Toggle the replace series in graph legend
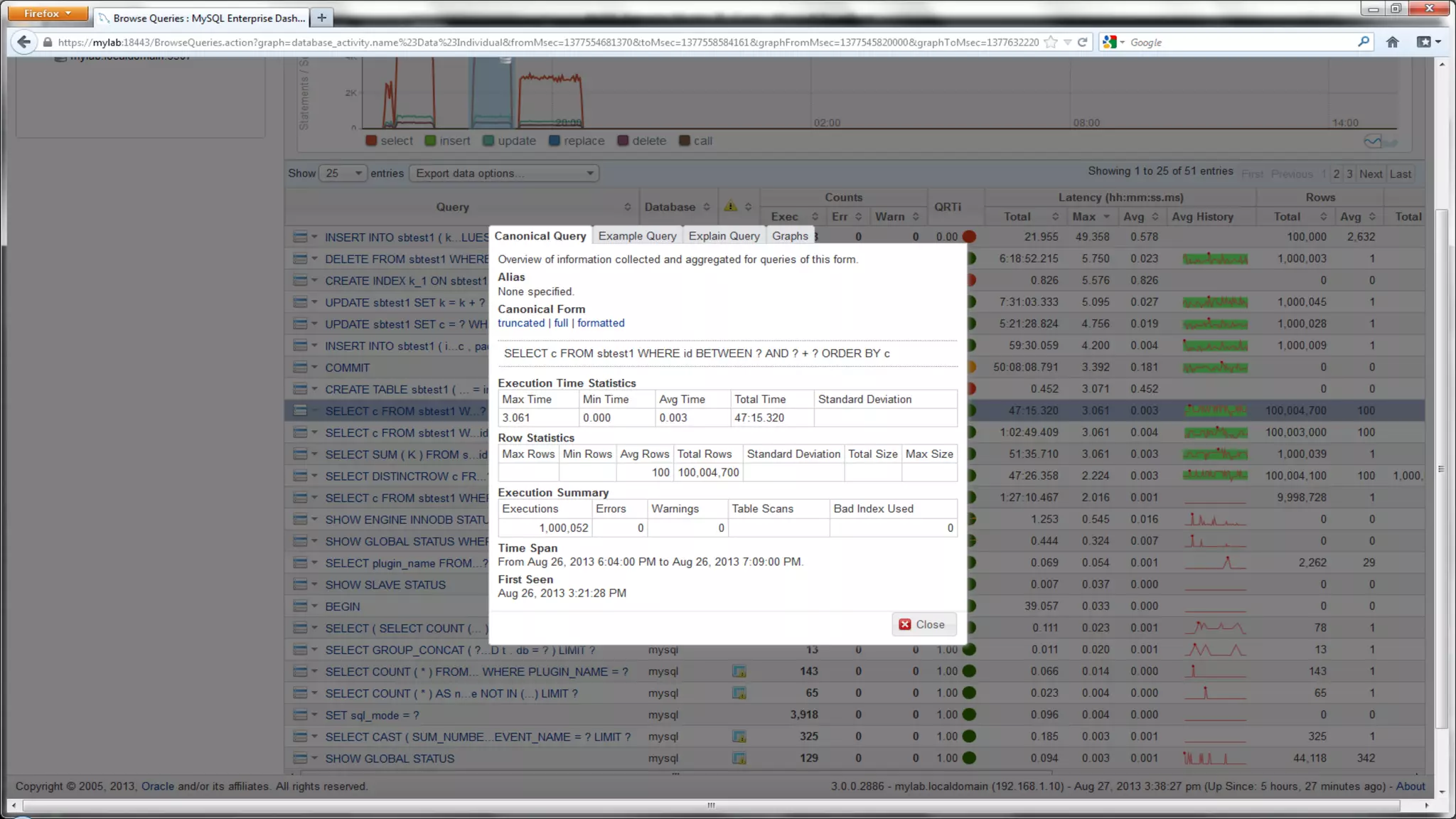Viewport: 1456px width, 819px height. click(577, 141)
